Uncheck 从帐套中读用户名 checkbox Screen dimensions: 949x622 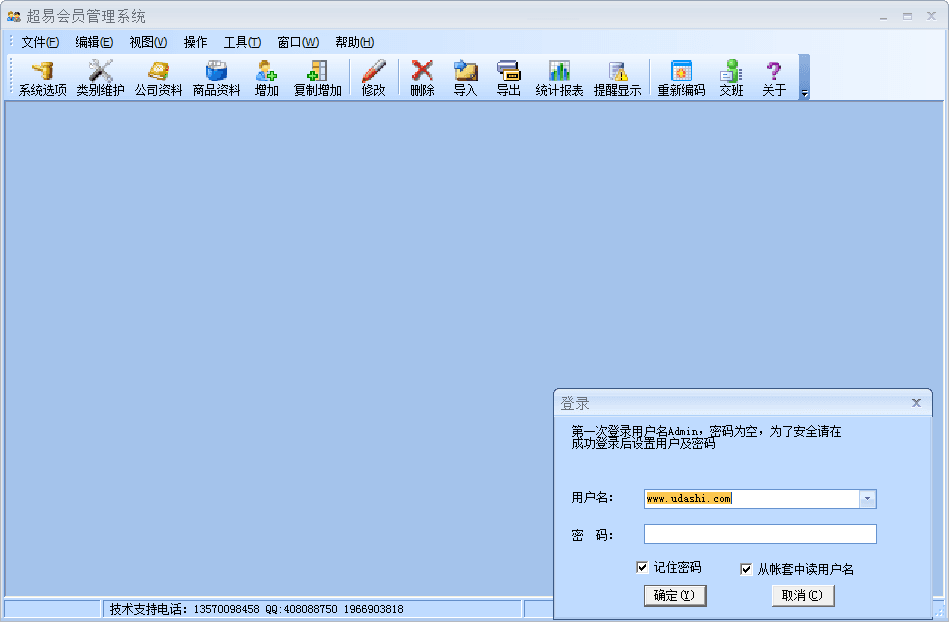[746, 569]
